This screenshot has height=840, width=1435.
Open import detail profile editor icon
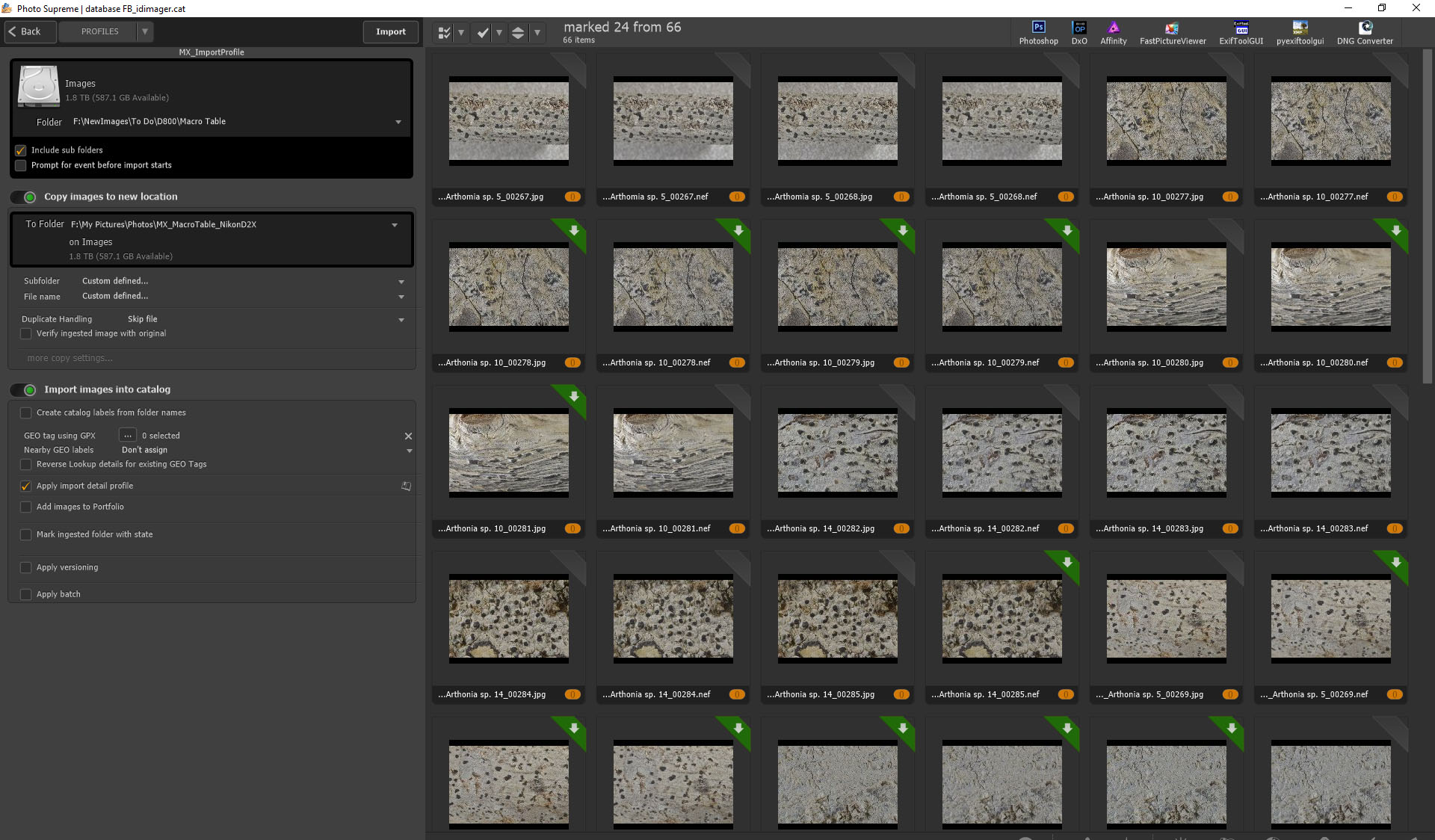[x=407, y=486]
